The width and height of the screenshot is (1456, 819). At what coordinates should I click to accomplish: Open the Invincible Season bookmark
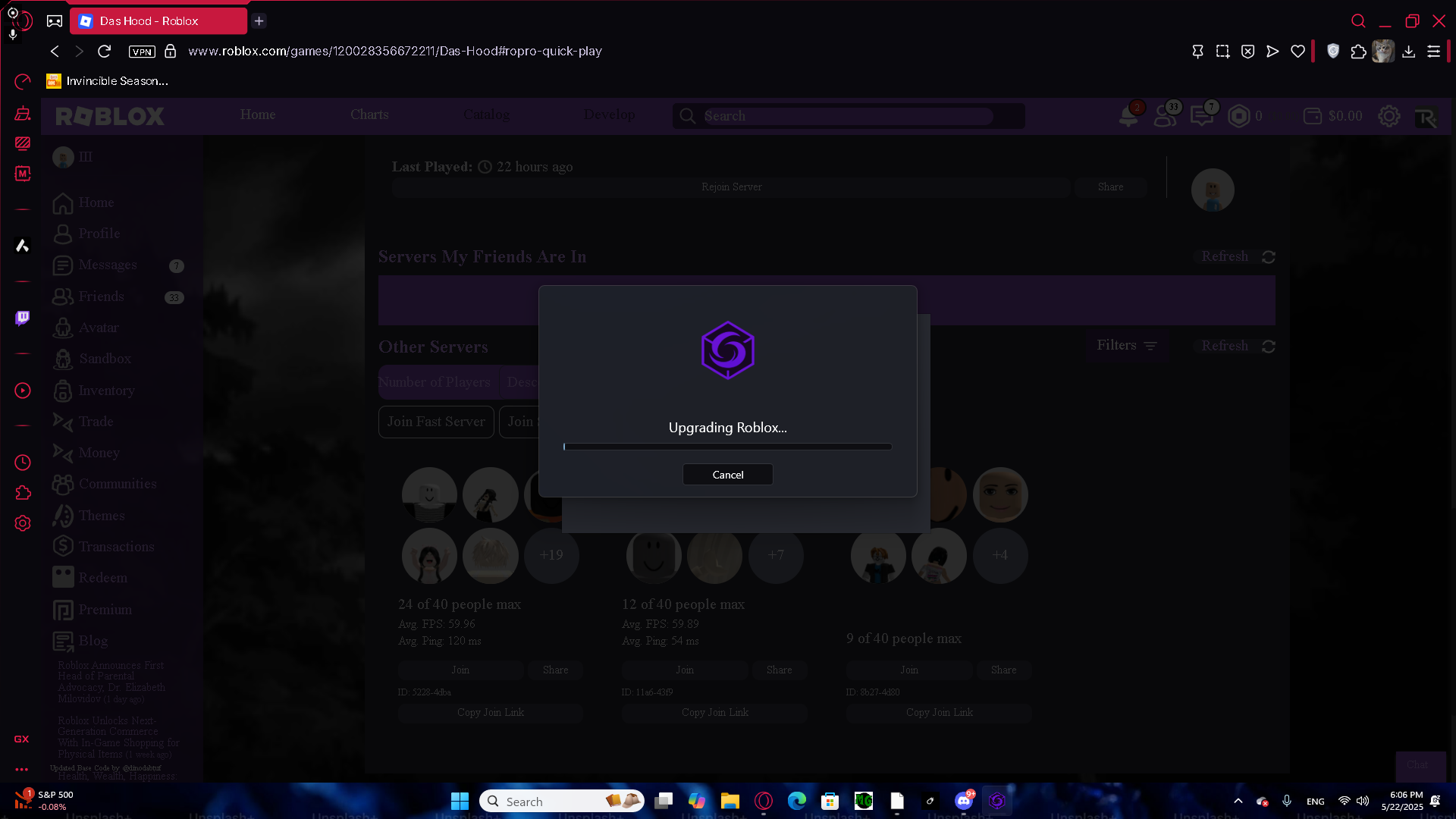click(x=108, y=81)
